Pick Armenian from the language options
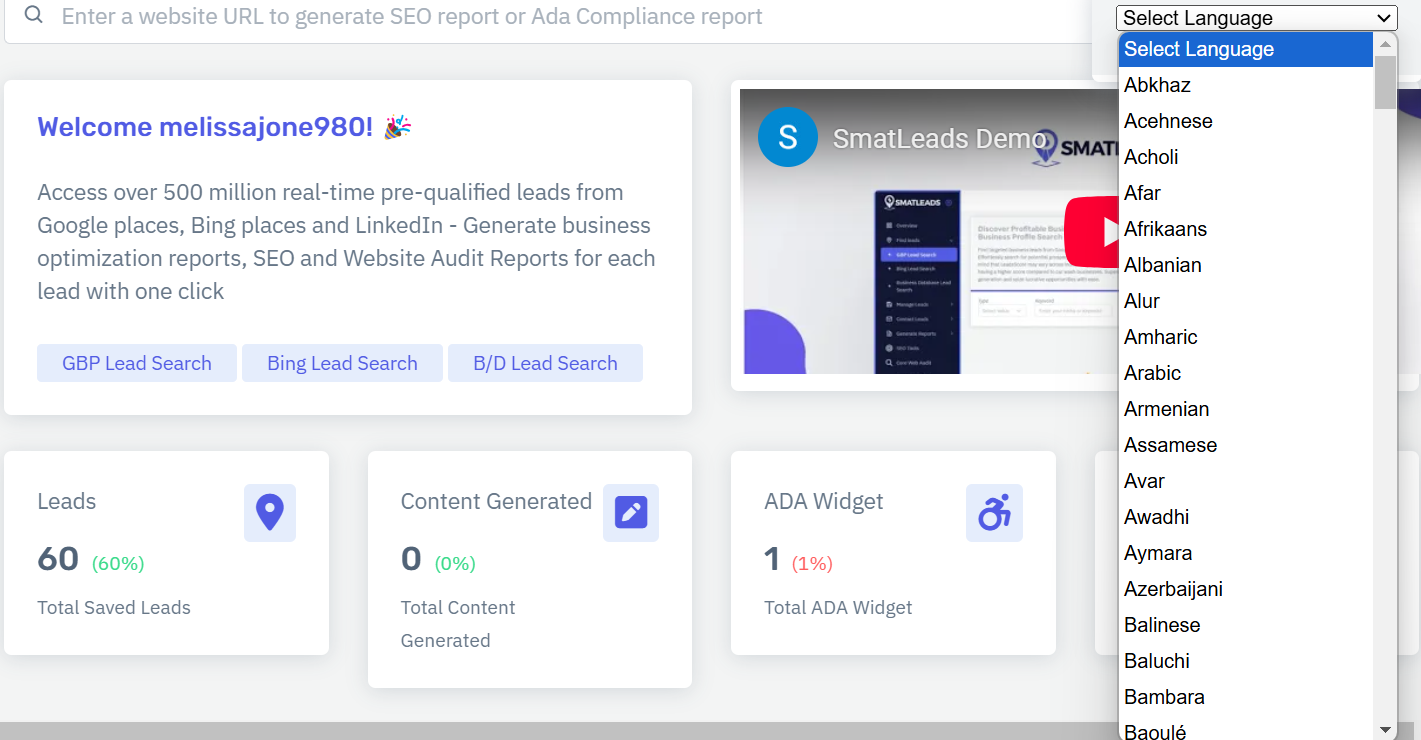The width and height of the screenshot is (1421, 740). (x=1166, y=409)
